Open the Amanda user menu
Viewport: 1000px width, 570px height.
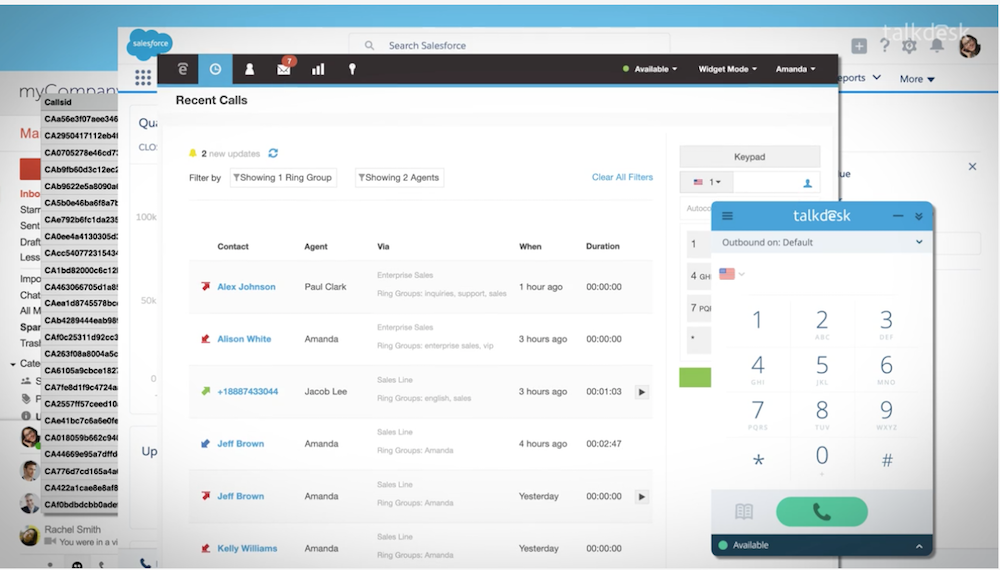(796, 69)
